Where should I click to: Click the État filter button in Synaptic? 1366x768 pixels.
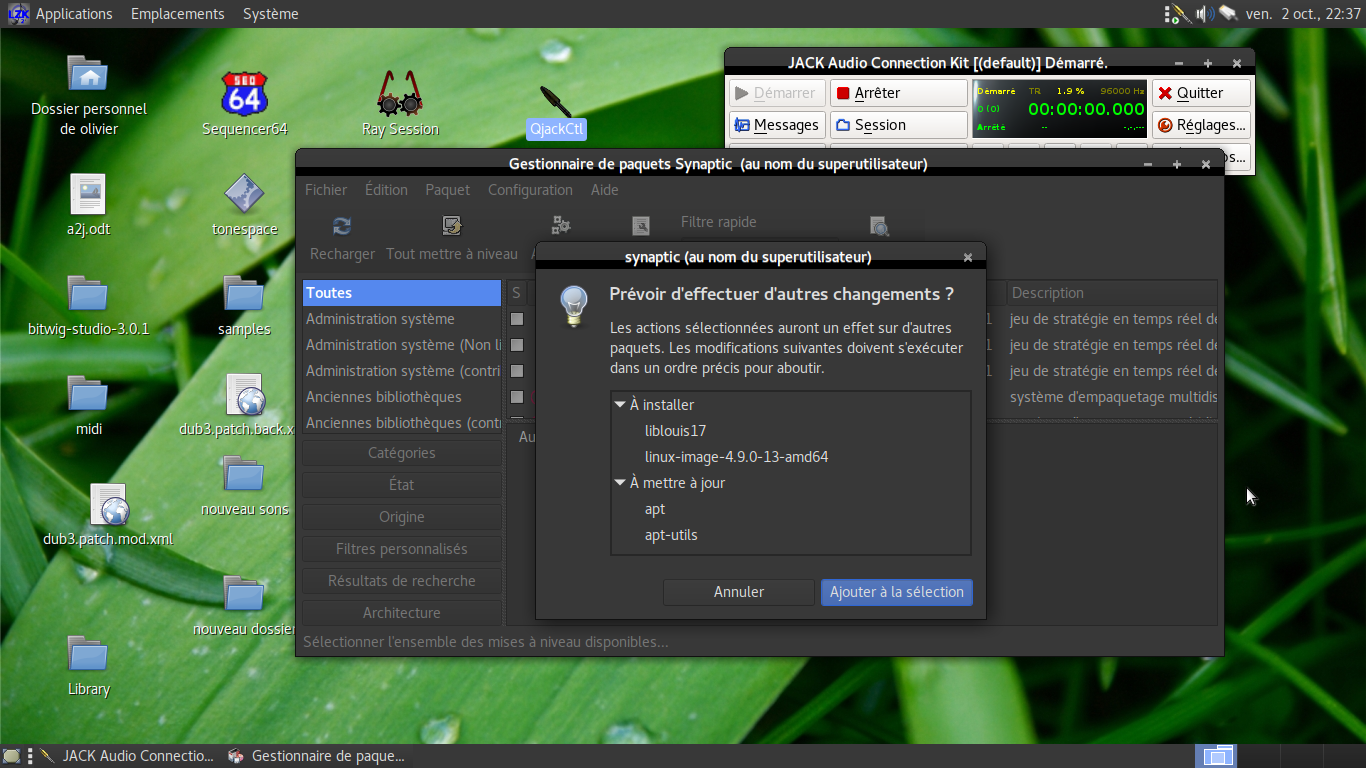click(401, 485)
